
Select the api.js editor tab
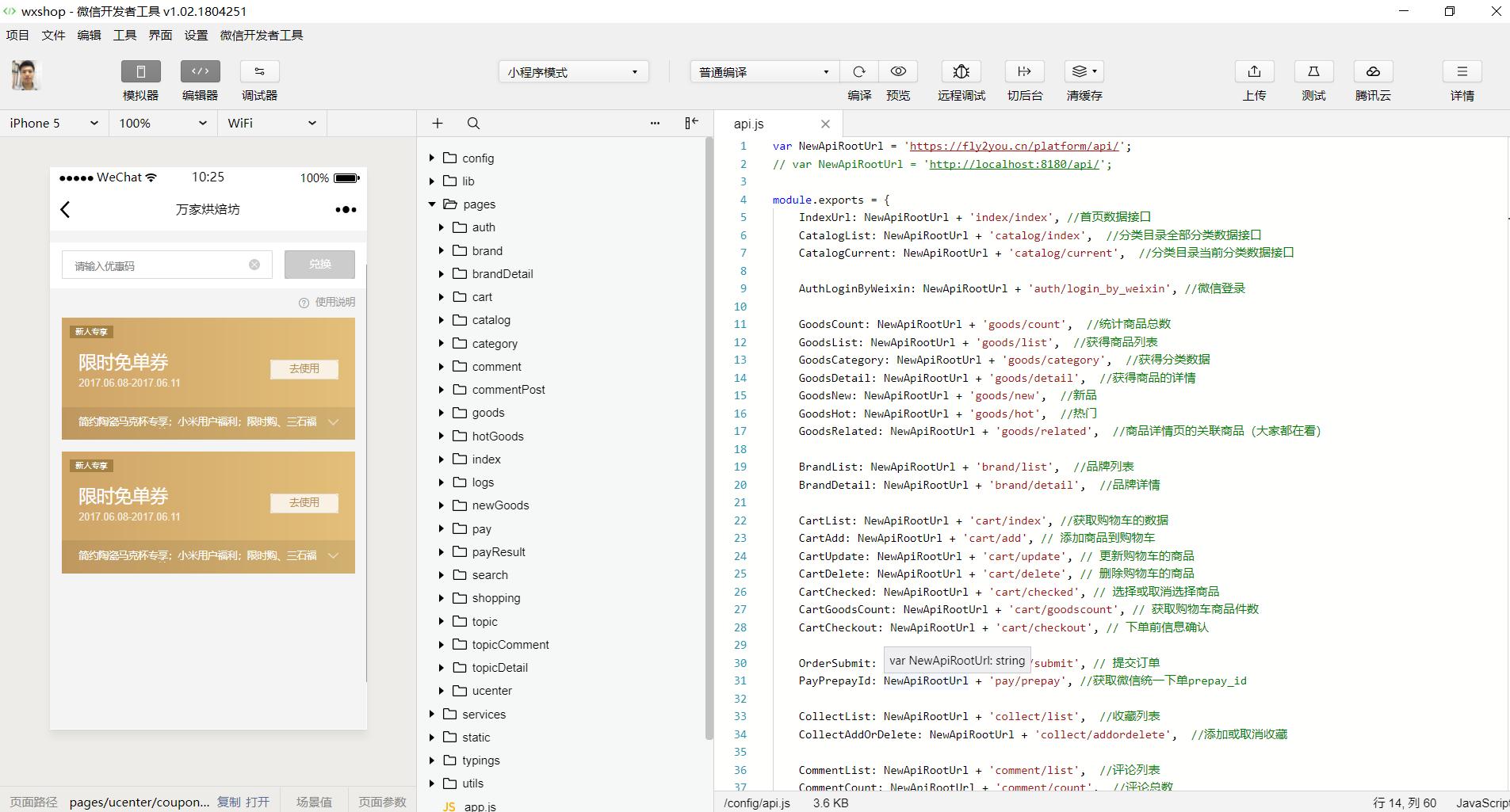749,124
